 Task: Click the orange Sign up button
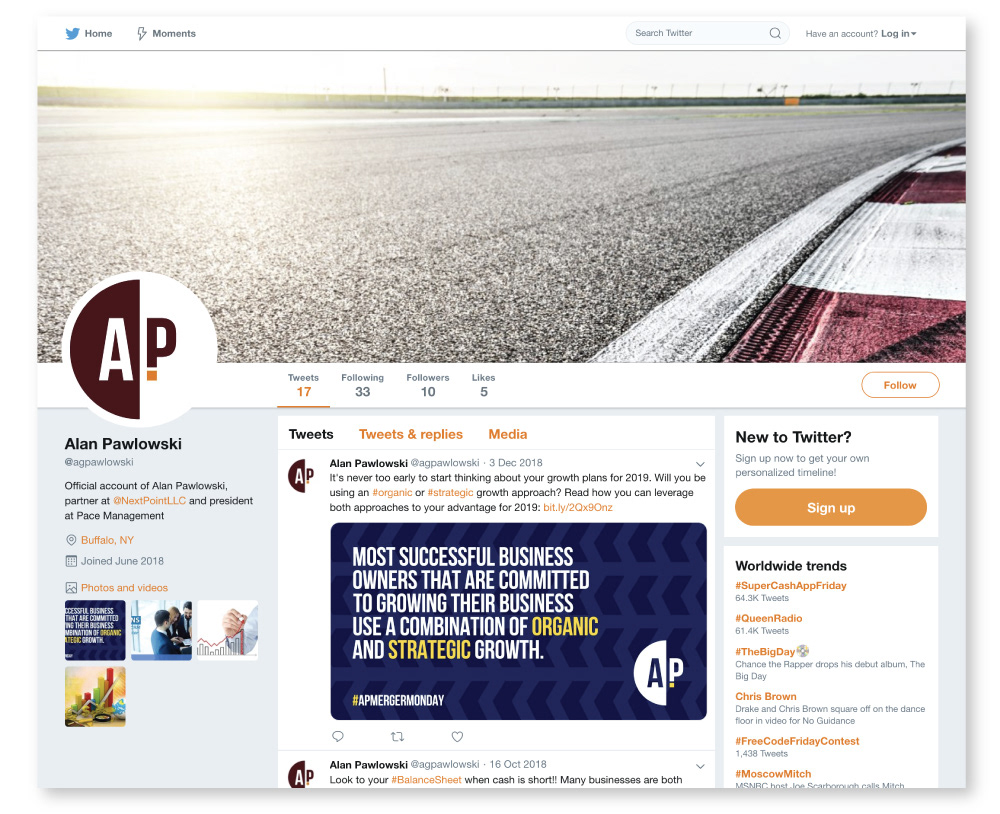tap(830, 508)
